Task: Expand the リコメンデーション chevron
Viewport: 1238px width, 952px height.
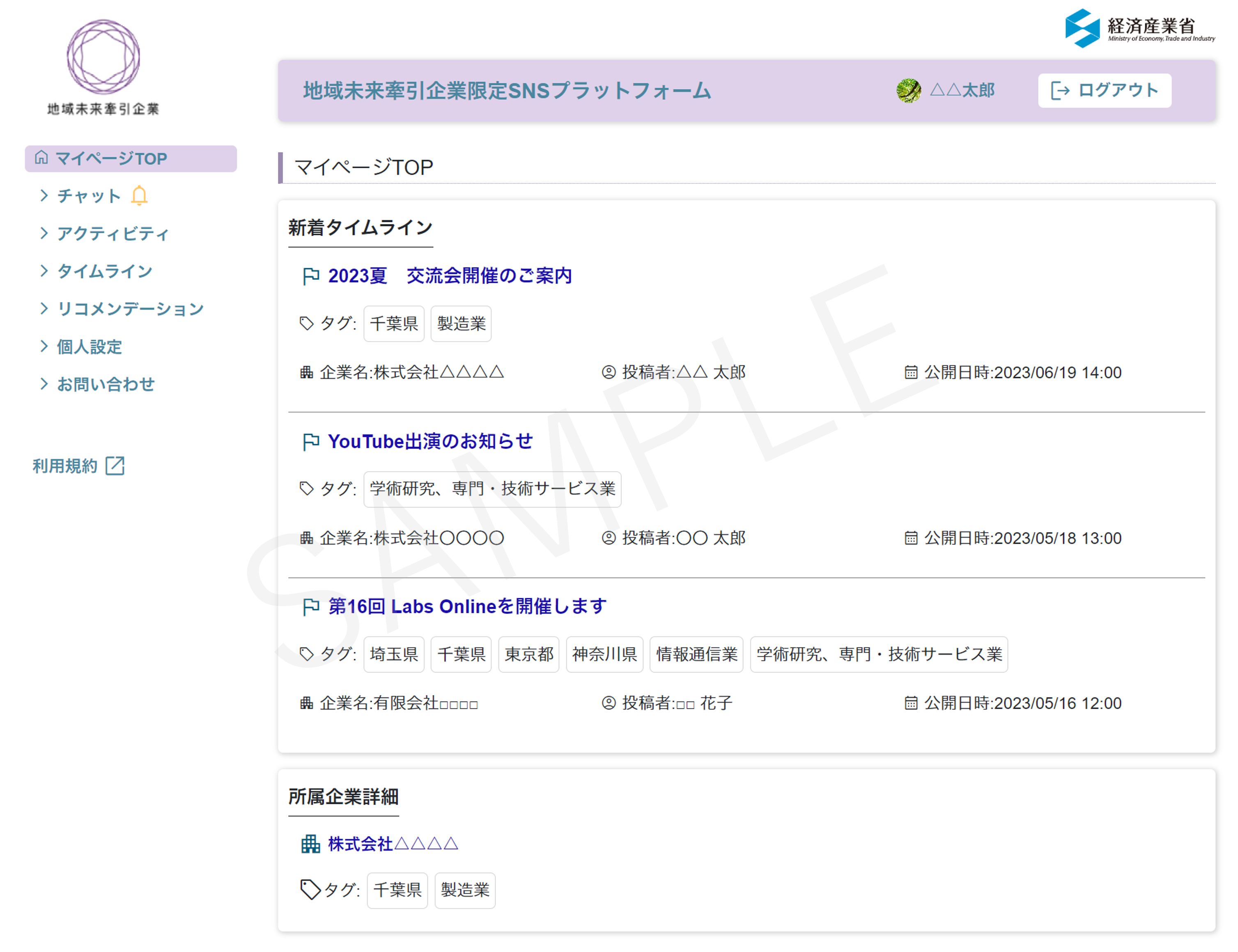Action: [44, 308]
